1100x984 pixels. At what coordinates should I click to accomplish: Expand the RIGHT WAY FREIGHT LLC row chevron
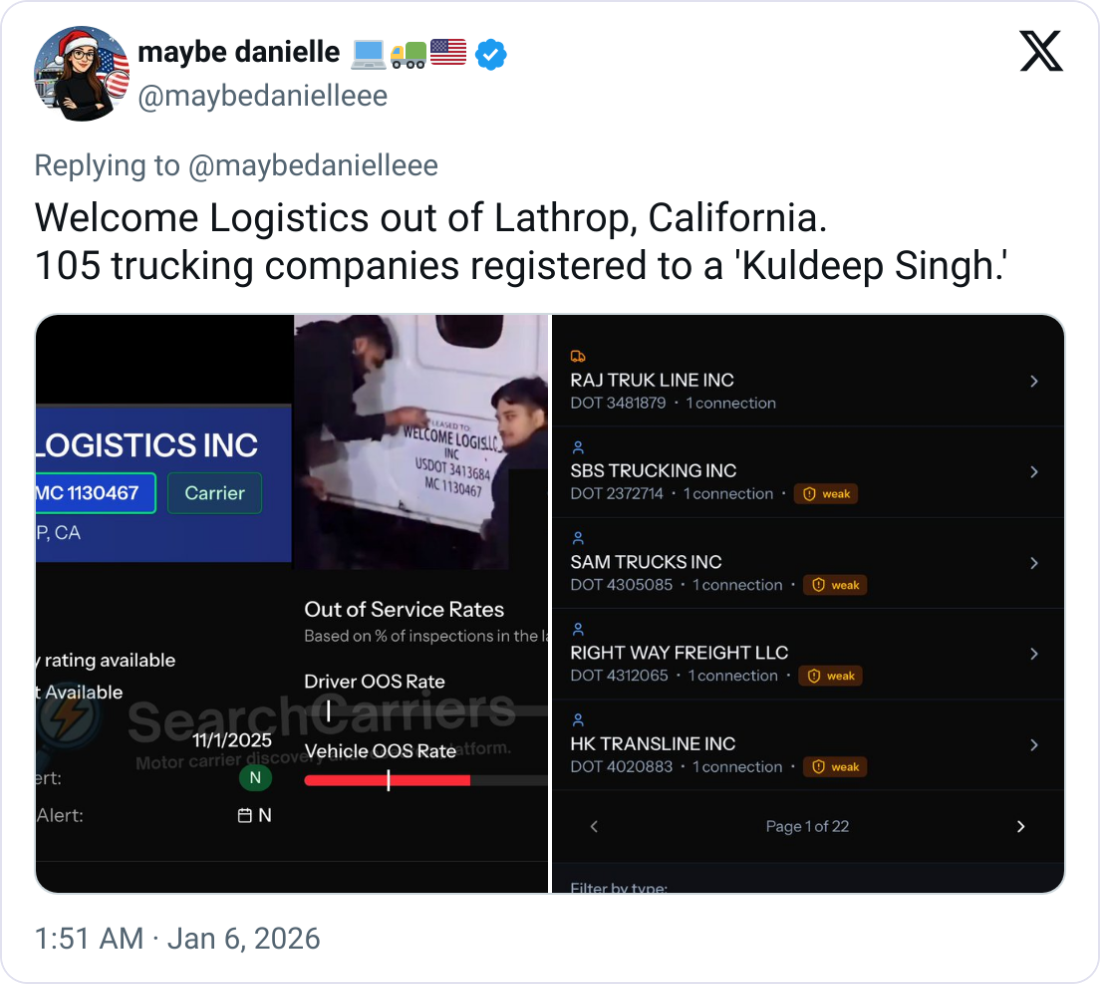[1034, 654]
